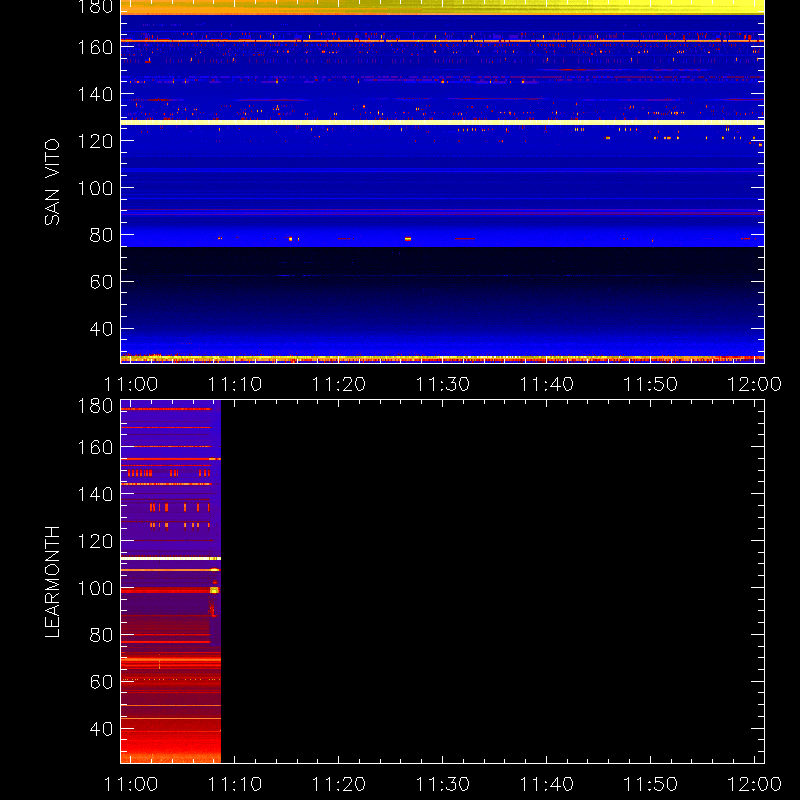Pick the 120 frequency tick on San Vito axis
Viewport: 800px width, 800px height.
coord(95,141)
